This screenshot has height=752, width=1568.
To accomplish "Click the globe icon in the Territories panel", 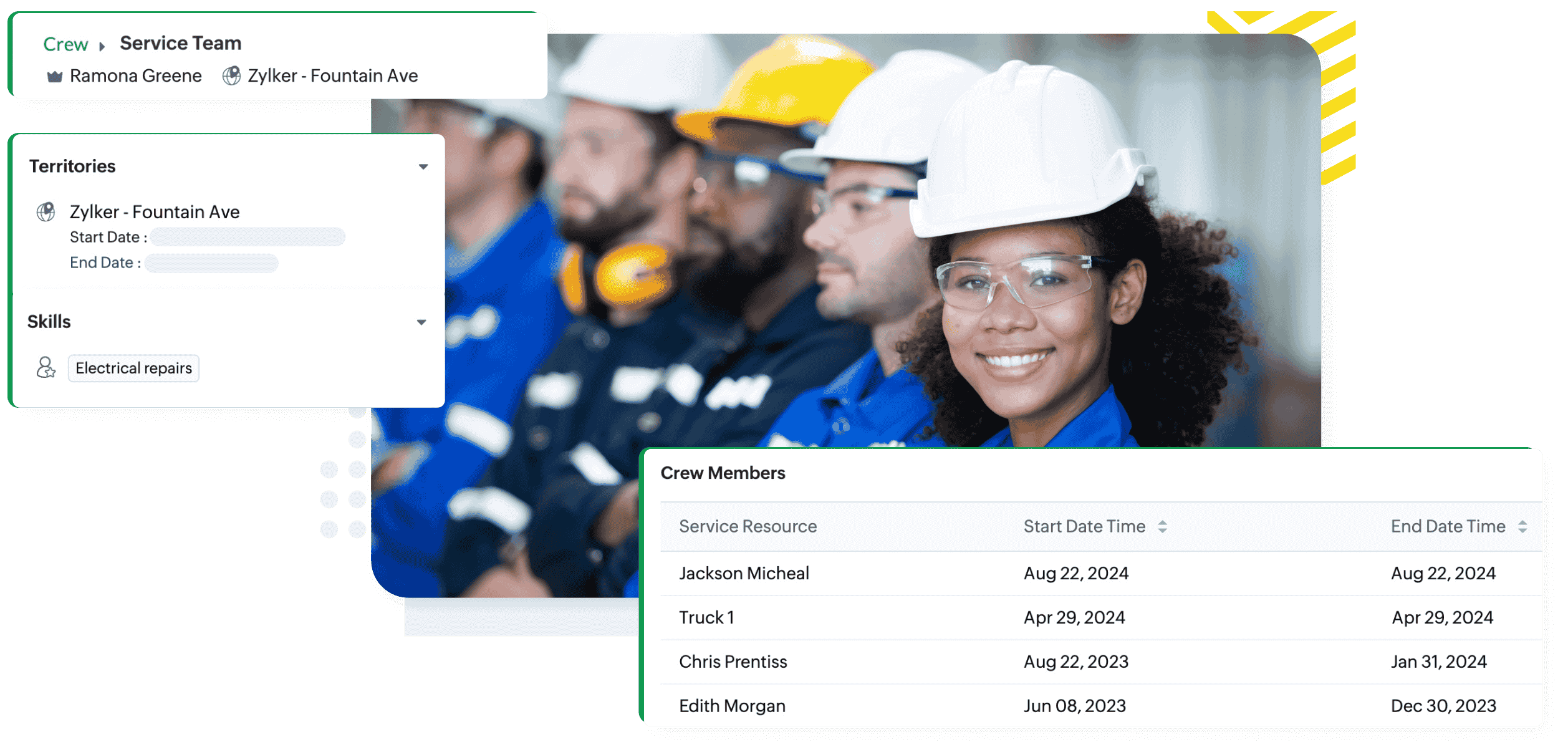I will 46,212.
